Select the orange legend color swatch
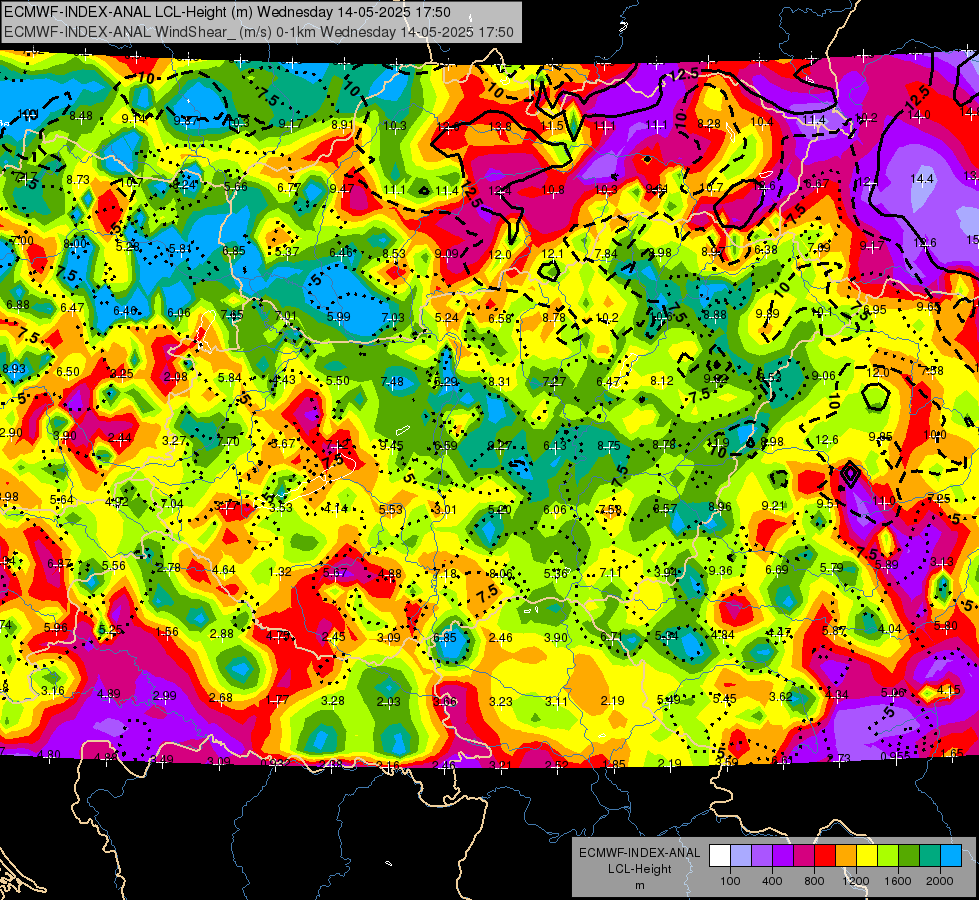 tap(846, 856)
